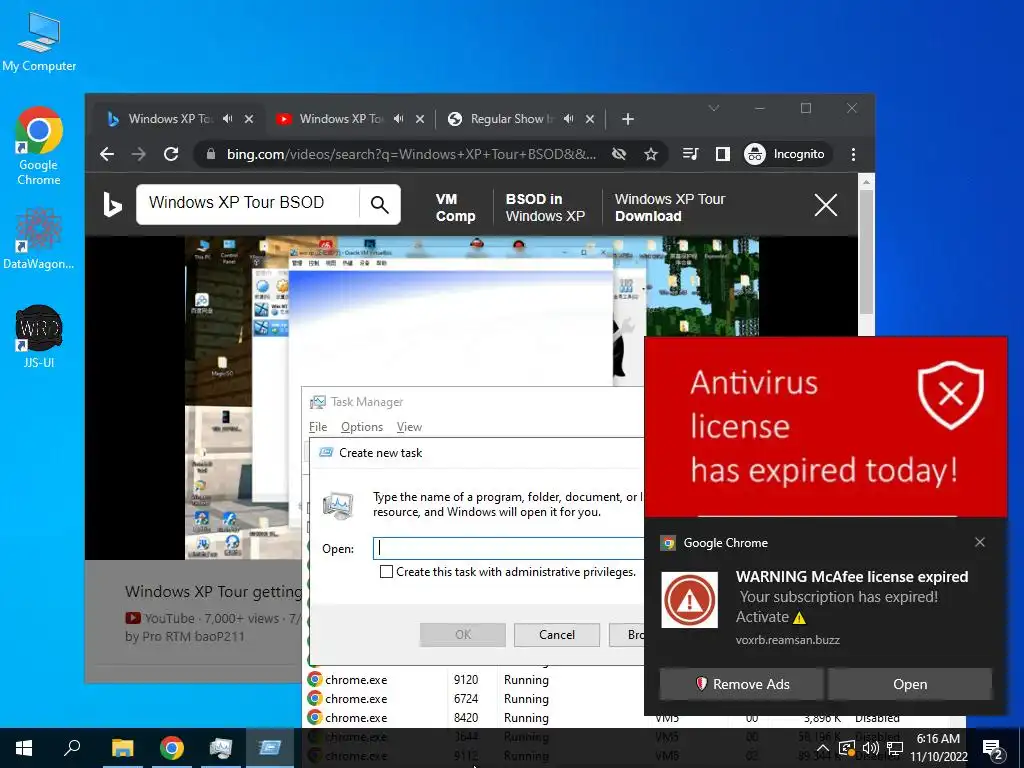Image resolution: width=1024 pixels, height=768 pixels.
Task: Click the volume speaker tray icon
Action: coord(871,748)
